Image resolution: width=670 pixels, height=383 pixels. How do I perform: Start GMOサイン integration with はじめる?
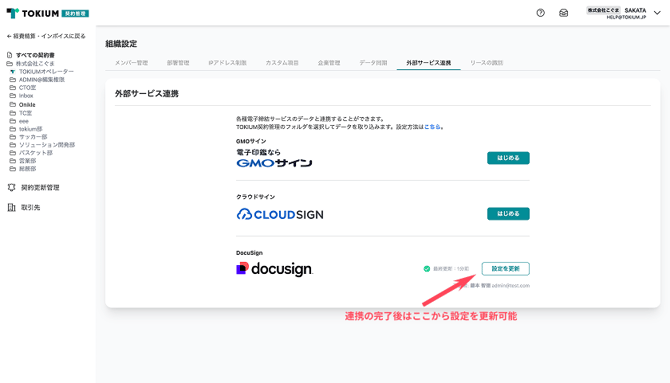coord(508,158)
